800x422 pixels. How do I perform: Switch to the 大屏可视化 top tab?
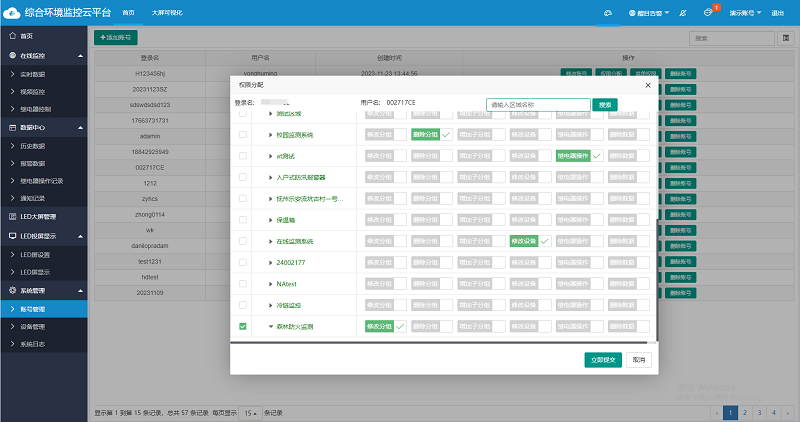coord(167,13)
